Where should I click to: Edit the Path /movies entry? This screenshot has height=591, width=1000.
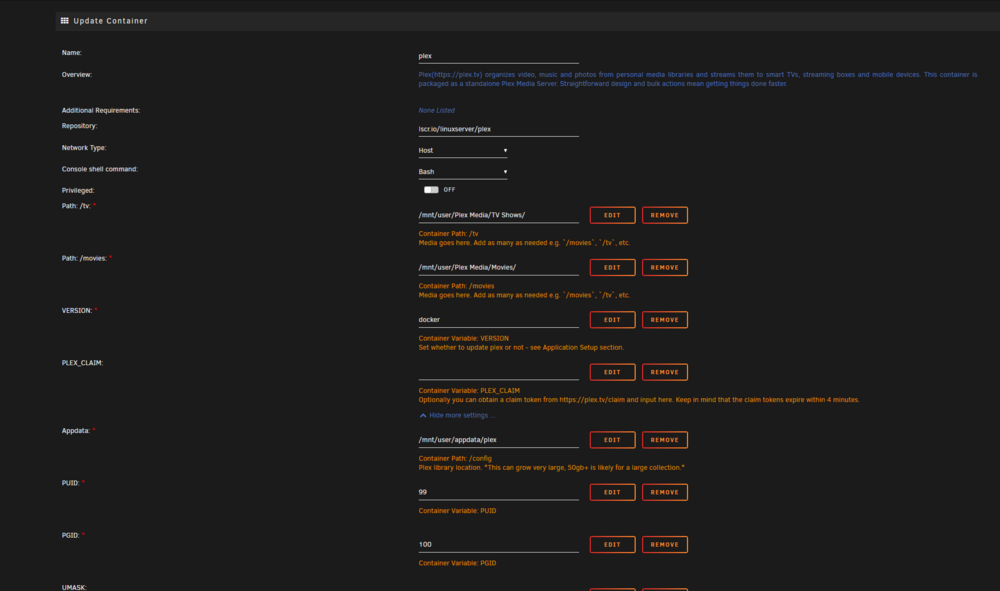(612, 267)
